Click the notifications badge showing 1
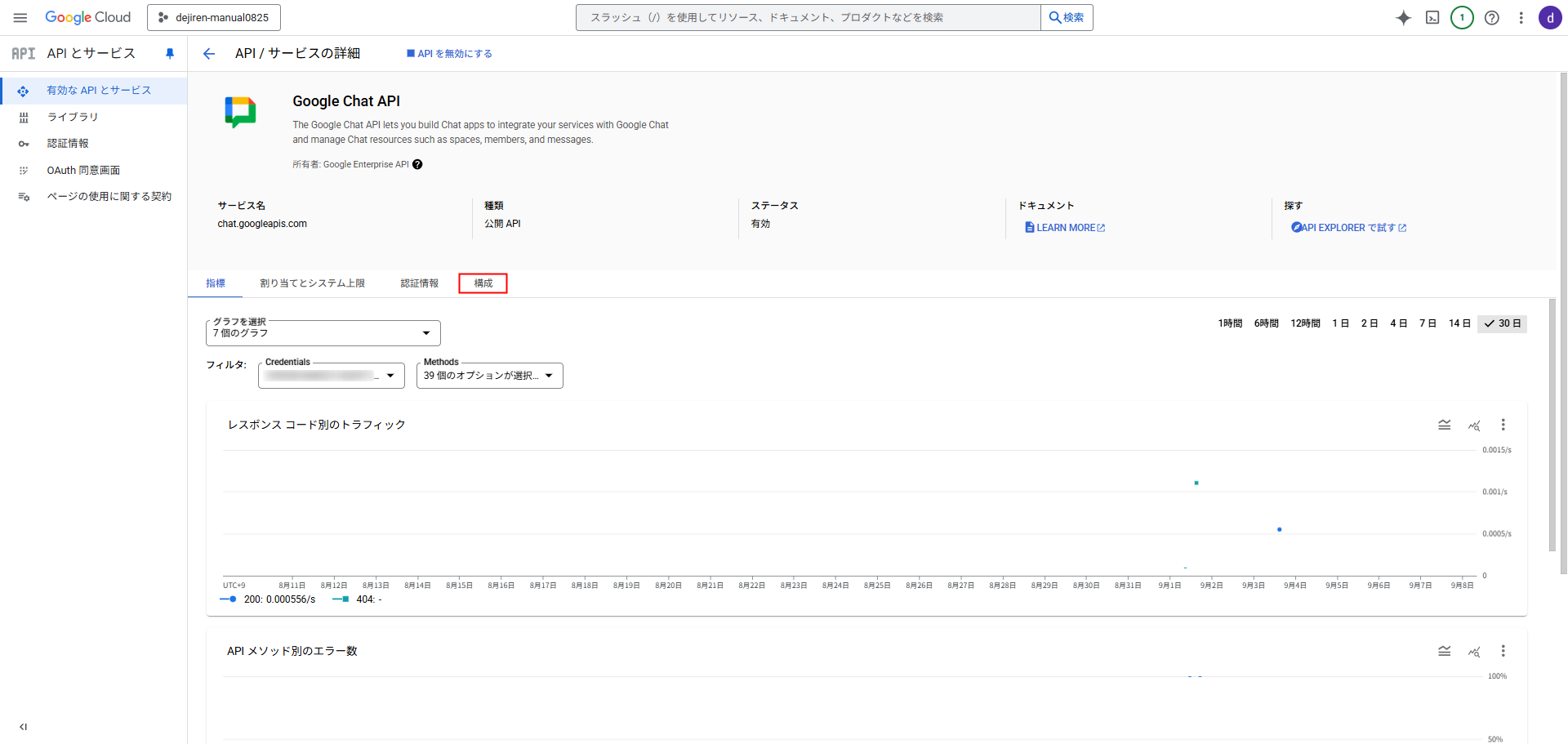The height and width of the screenshot is (744, 1568). tap(1462, 18)
